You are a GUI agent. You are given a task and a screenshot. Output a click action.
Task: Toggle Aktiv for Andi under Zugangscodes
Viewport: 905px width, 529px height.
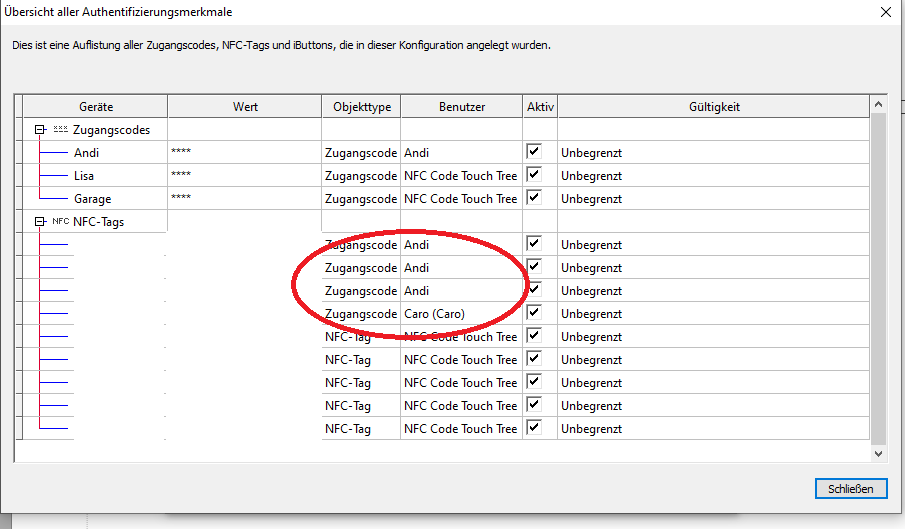coord(534,151)
